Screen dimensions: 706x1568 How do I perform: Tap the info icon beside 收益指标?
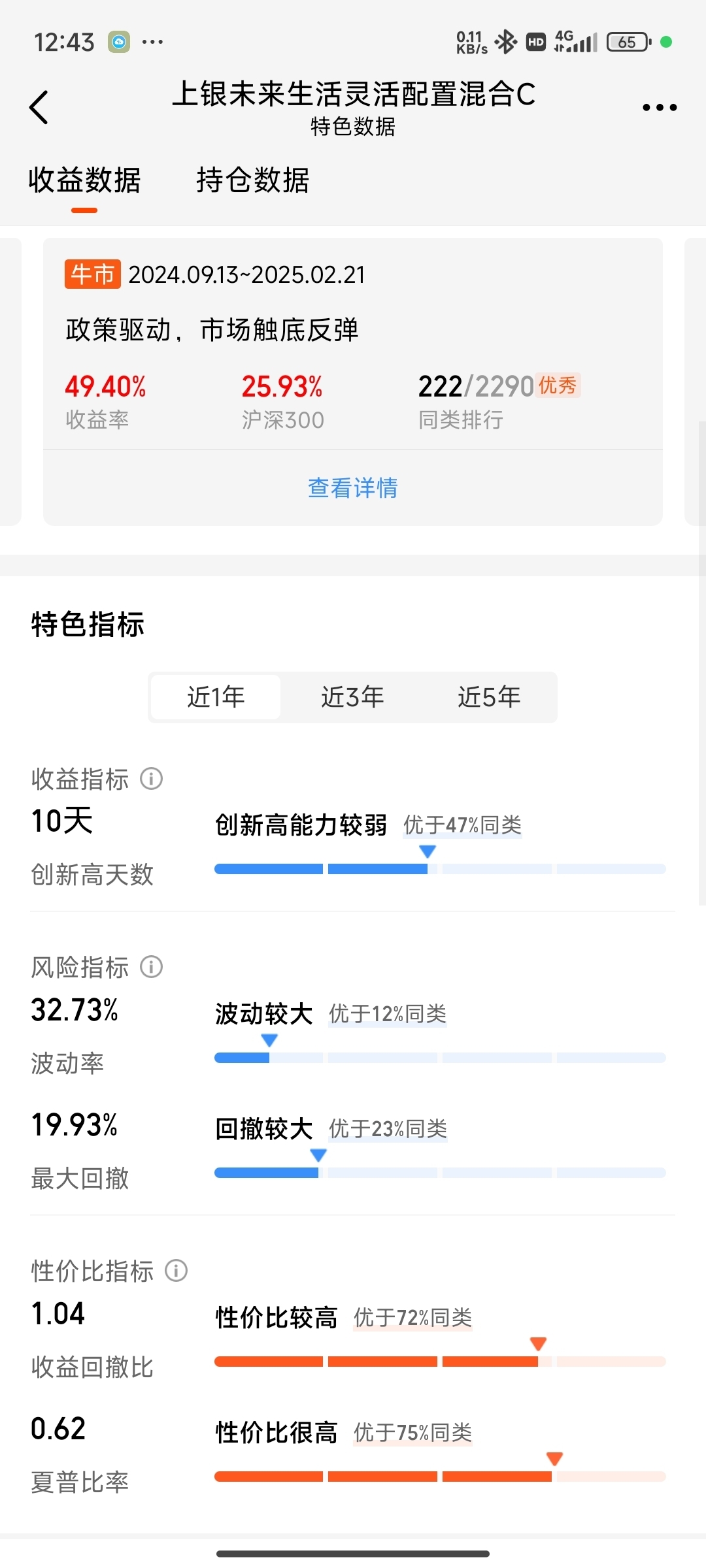point(151,779)
